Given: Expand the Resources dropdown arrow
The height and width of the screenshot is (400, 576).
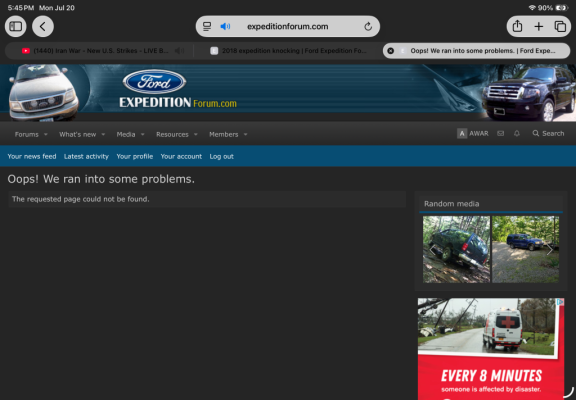Looking at the screenshot, I should (x=196, y=134).
